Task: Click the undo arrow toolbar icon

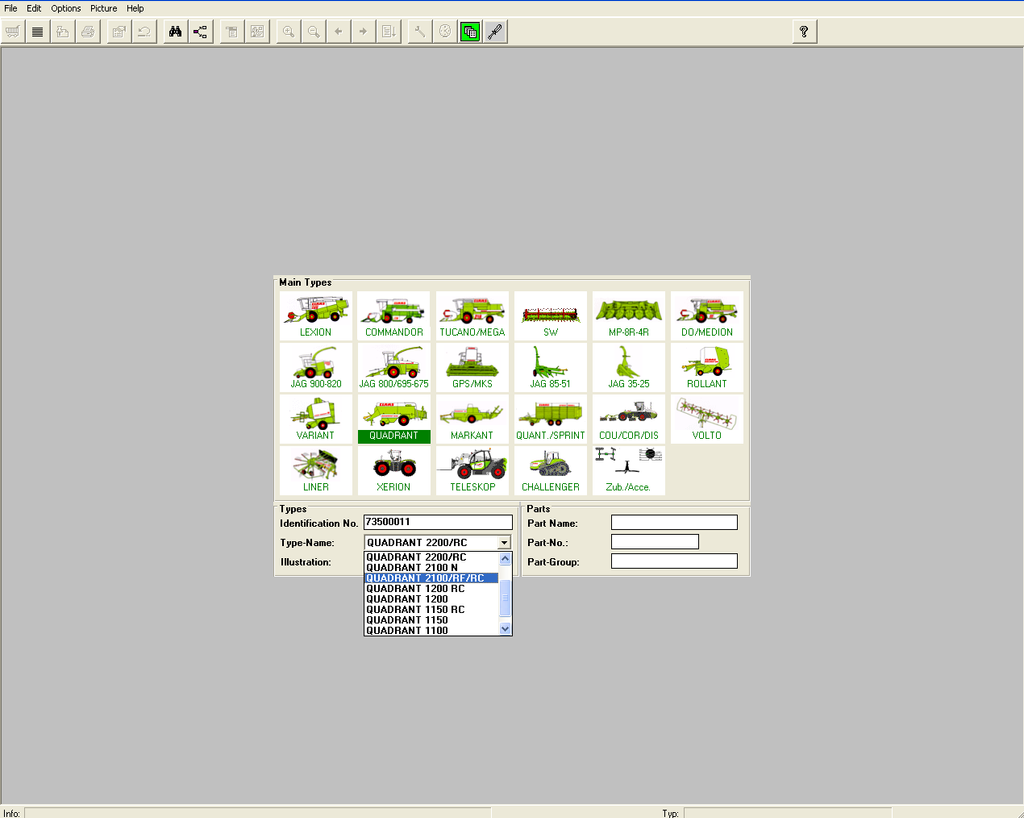Action: coord(144,31)
